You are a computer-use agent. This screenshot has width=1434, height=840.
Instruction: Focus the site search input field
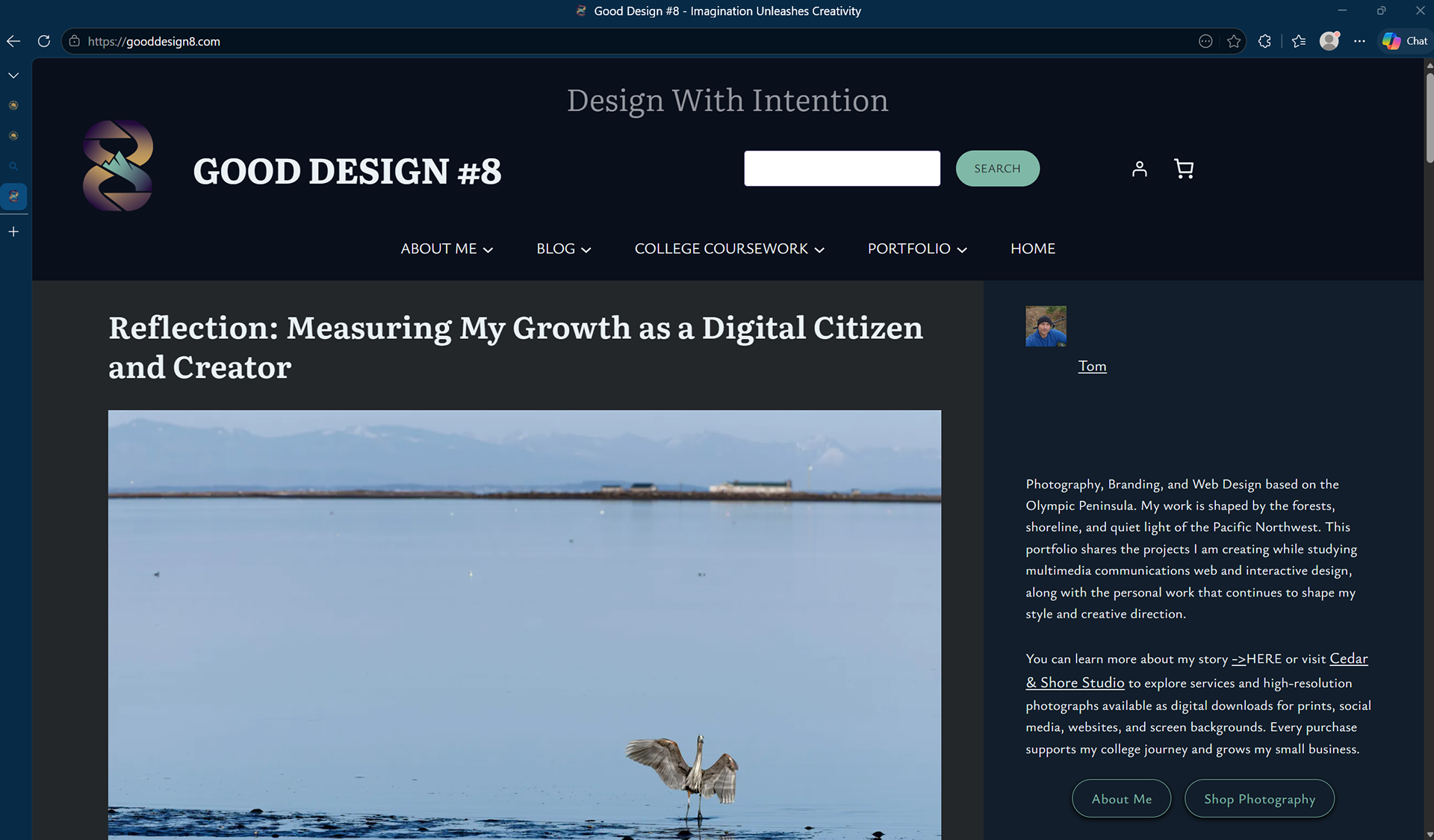pos(842,168)
